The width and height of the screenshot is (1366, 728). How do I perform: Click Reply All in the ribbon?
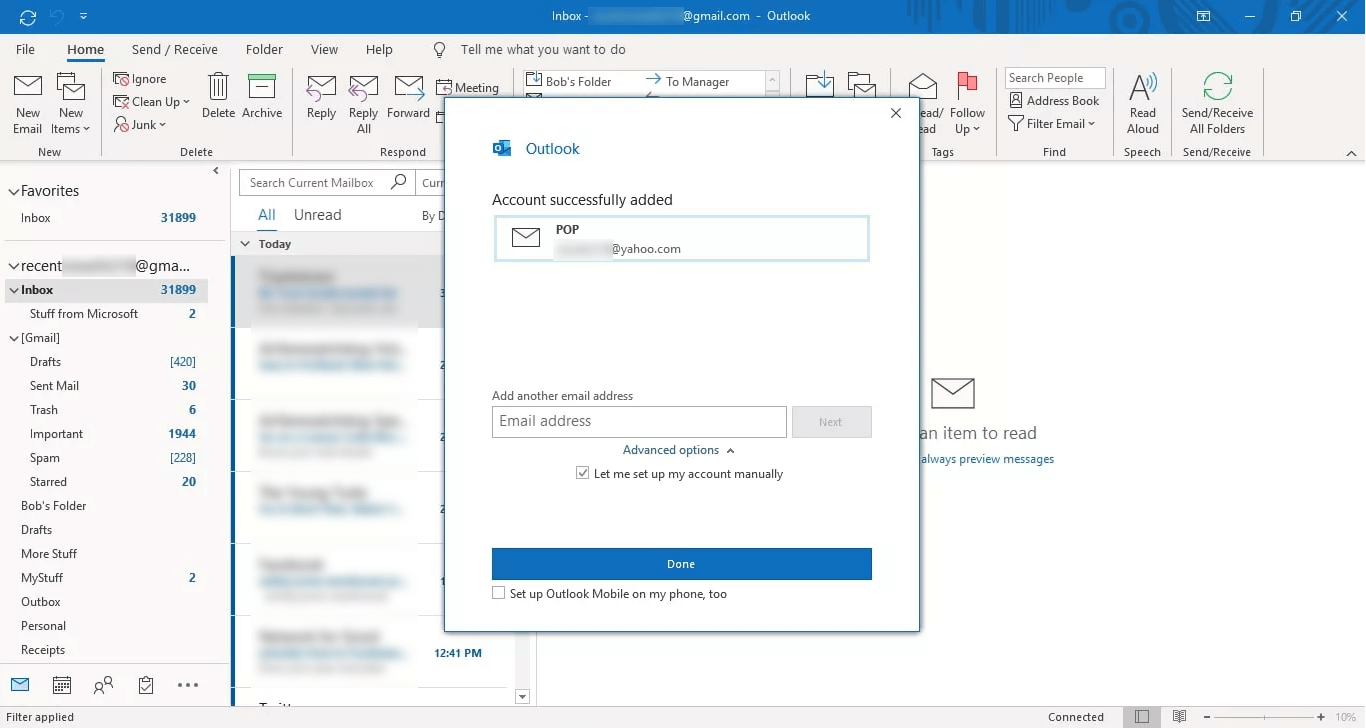(364, 104)
